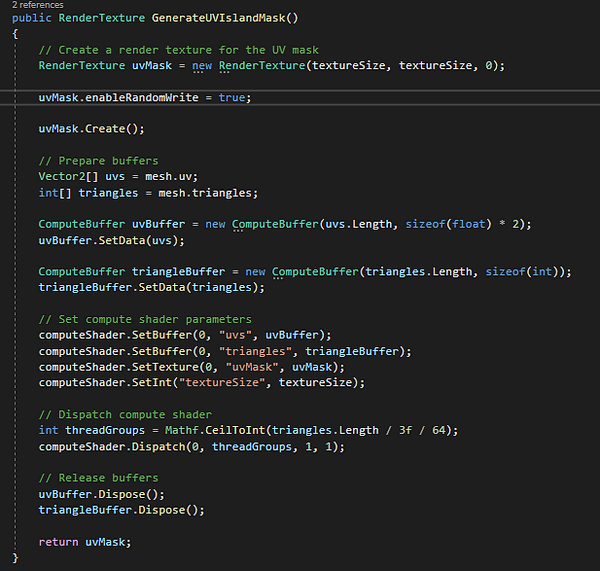Viewport: 600px width, 571px height.
Task: Click the 'Vector2[]' type declaration
Action: [x=68, y=176]
